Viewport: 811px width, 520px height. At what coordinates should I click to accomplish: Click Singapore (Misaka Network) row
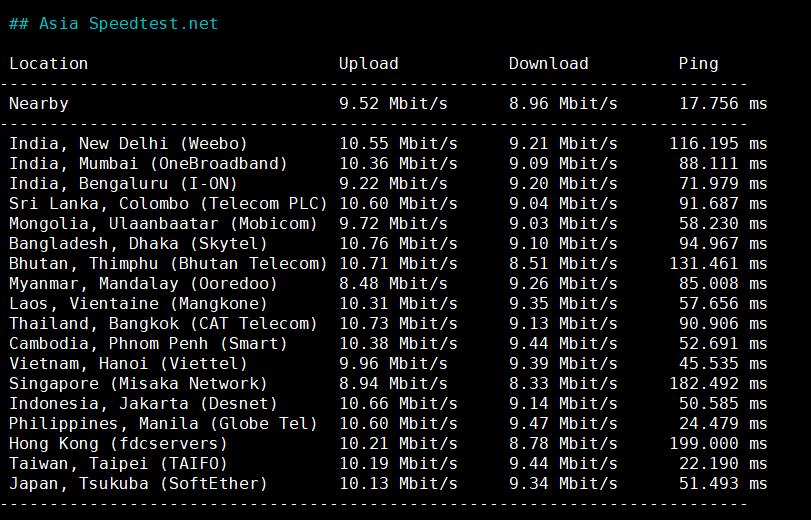138,383
